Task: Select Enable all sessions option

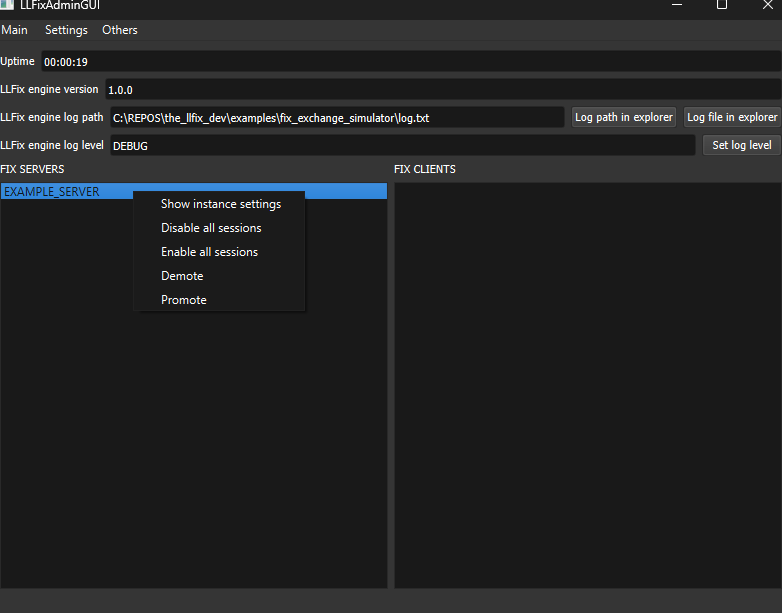Action: [x=209, y=252]
